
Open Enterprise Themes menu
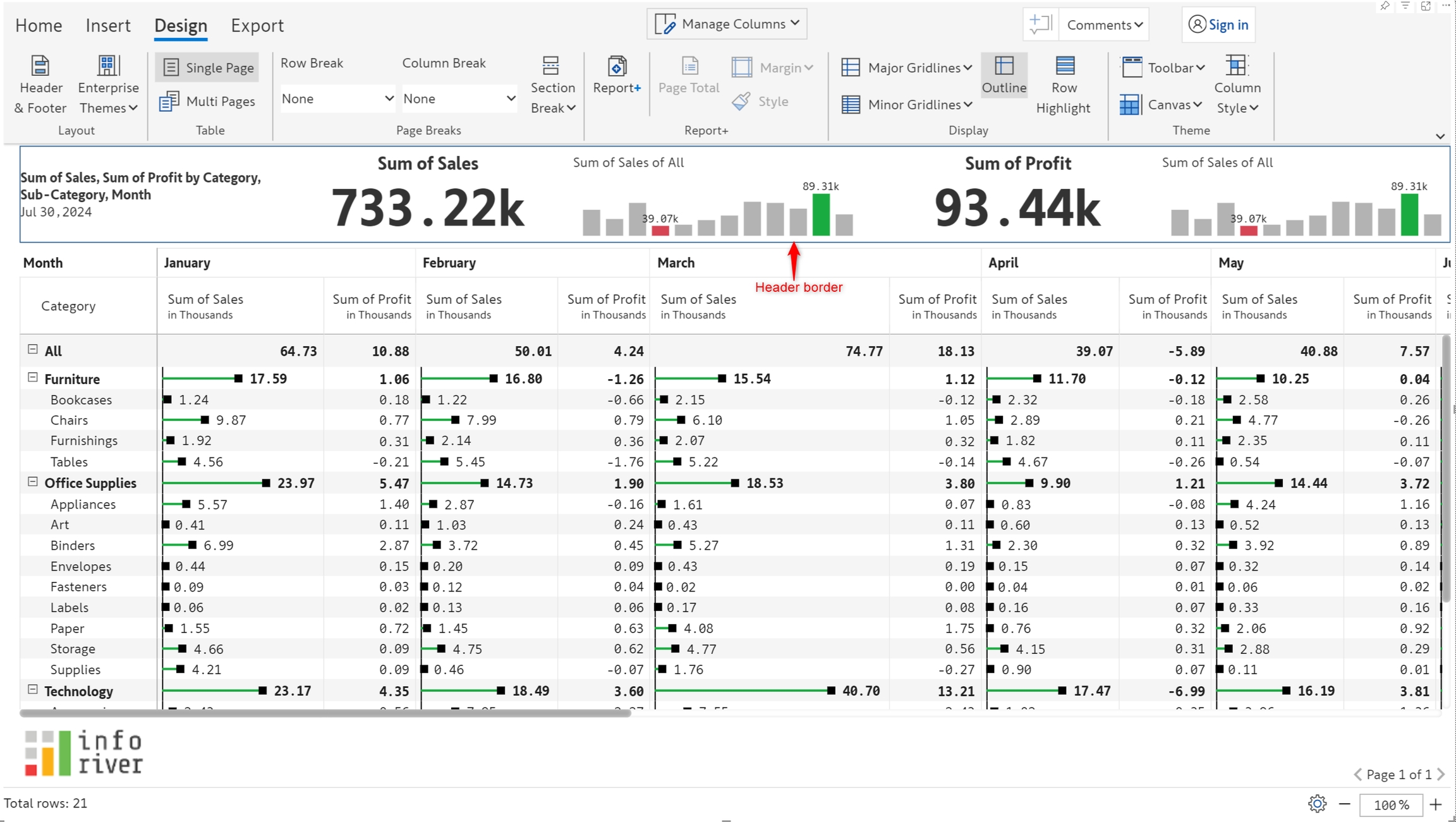[x=108, y=84]
